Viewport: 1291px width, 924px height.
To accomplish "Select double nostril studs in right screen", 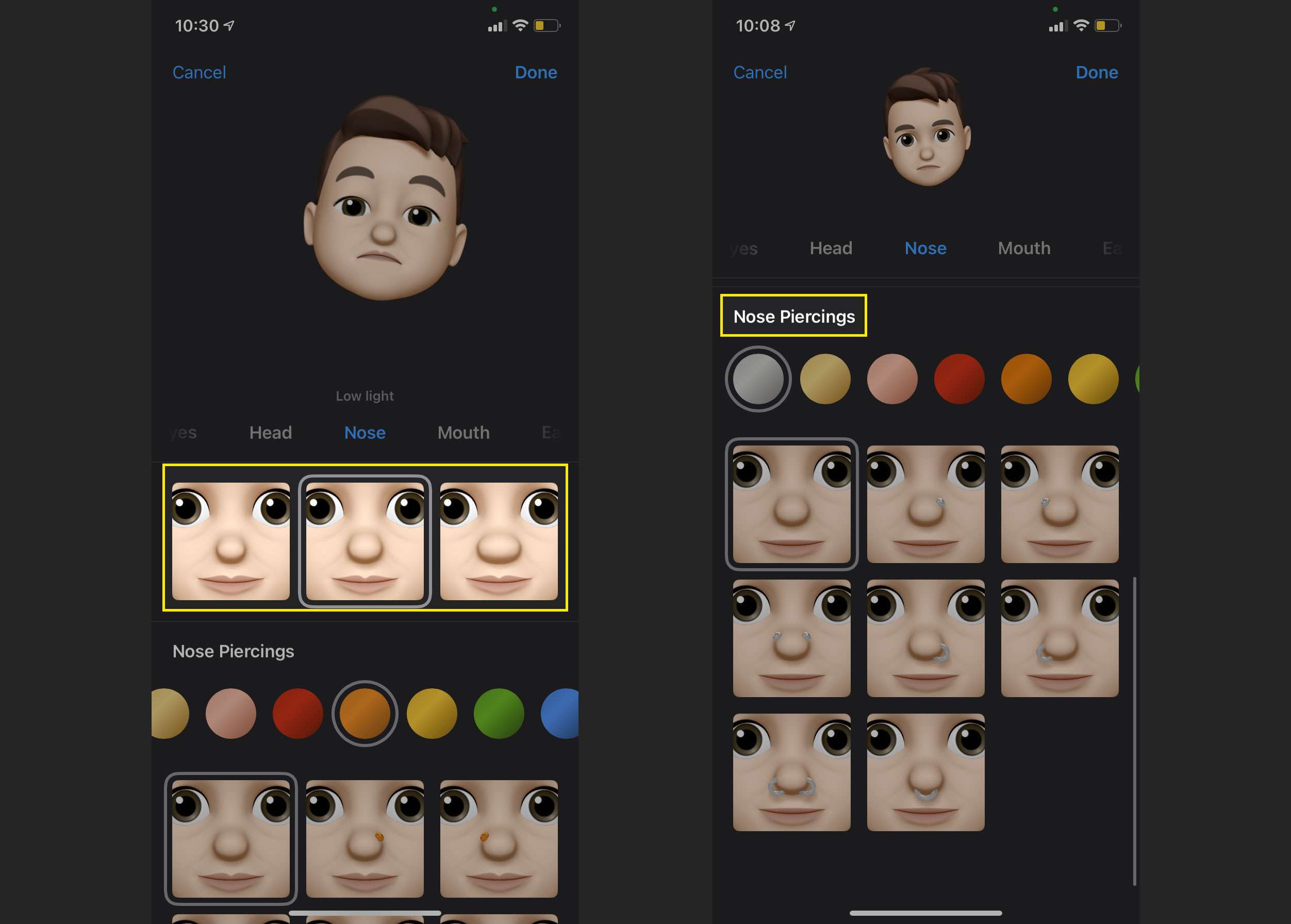I will pyautogui.click(x=791, y=638).
